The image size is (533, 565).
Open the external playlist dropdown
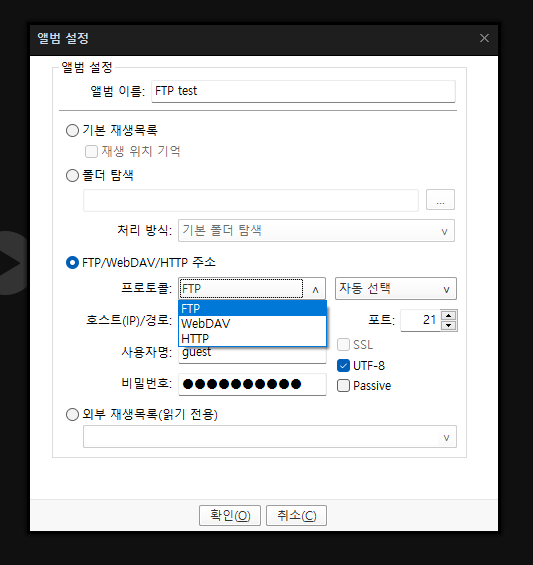point(270,437)
